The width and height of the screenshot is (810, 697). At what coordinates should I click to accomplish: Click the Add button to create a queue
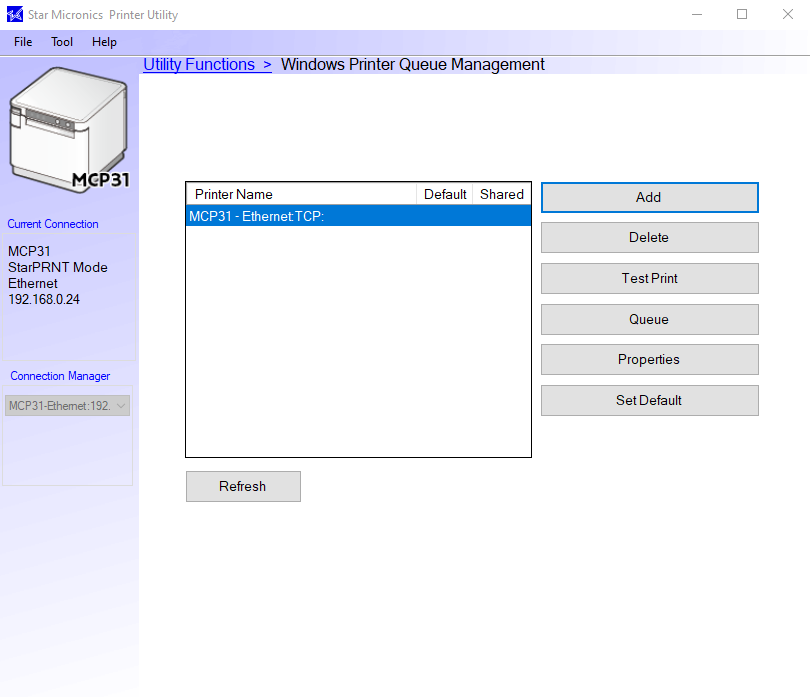(x=649, y=197)
